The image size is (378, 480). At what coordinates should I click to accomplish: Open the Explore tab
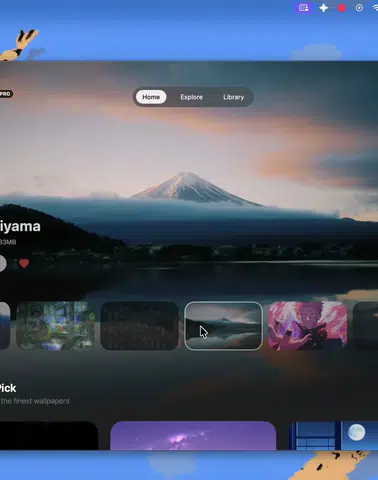[191, 97]
